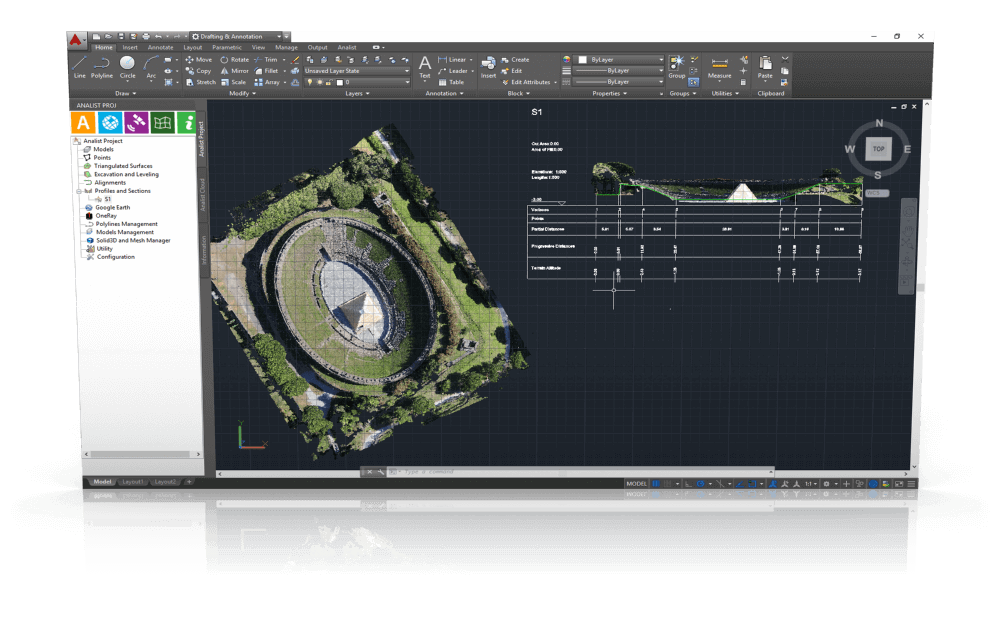Open the Drafting & Annotation workspace dropdown
This screenshot has width=1000, height=620.
pos(239,36)
